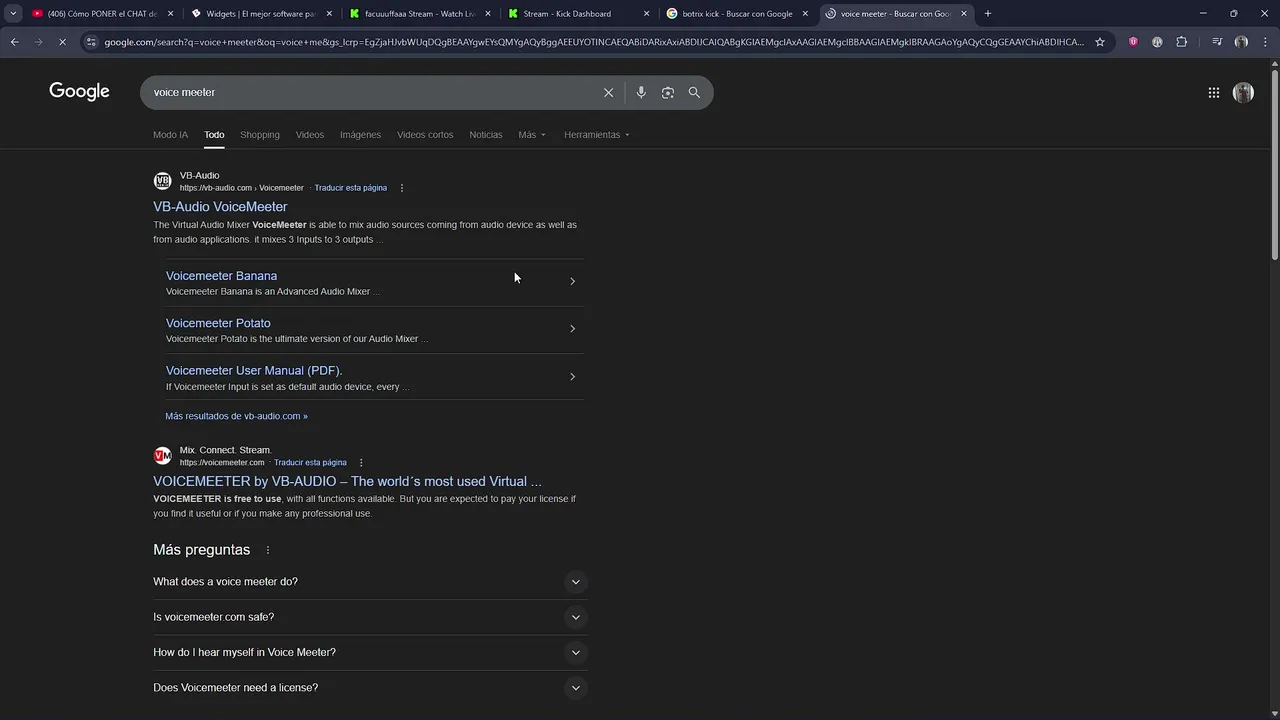
Task: Open options dots for vb-audio.com result
Action: [x=402, y=188]
